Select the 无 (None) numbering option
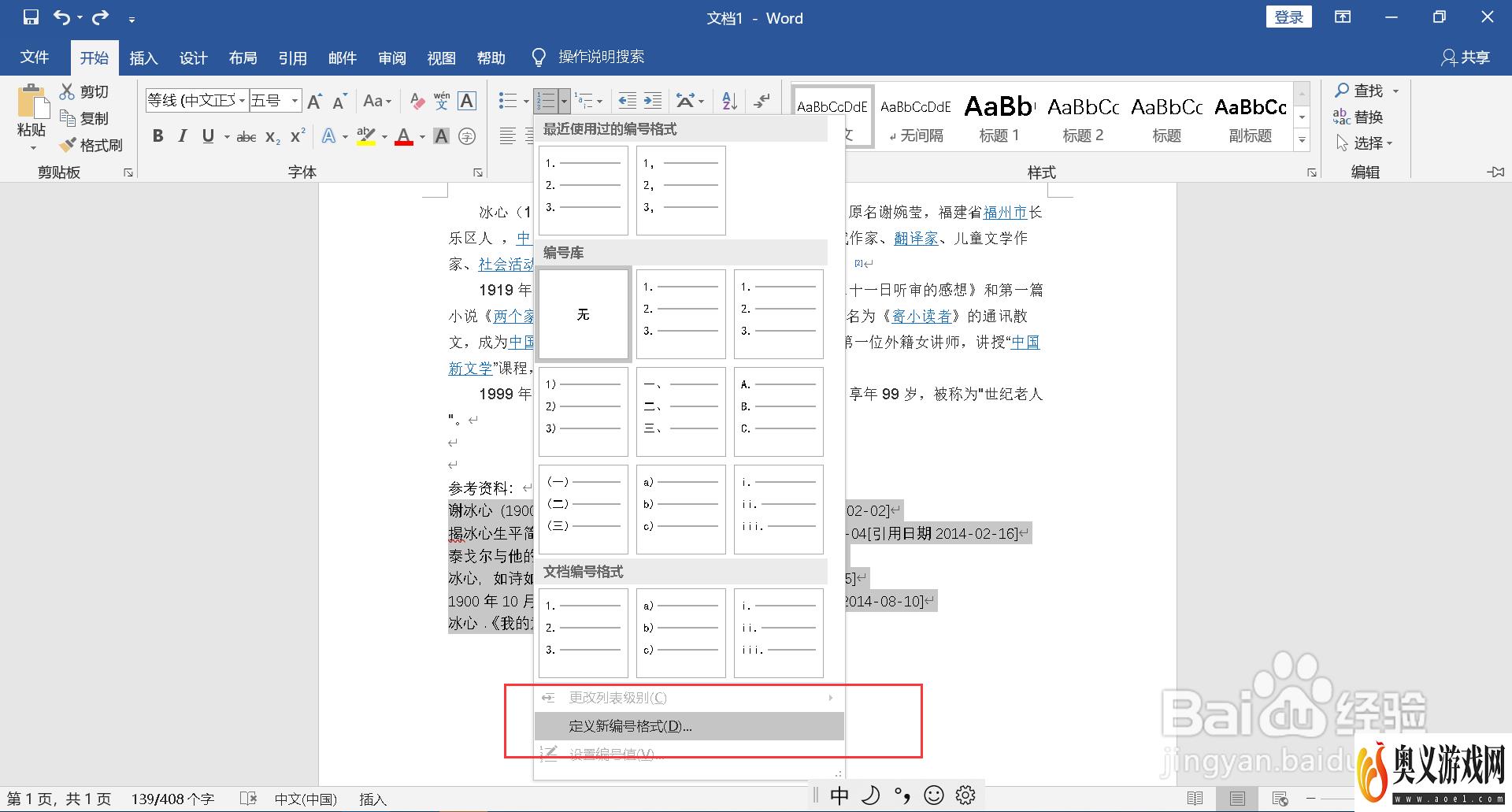Screen dimensions: 1512x812 [x=584, y=314]
